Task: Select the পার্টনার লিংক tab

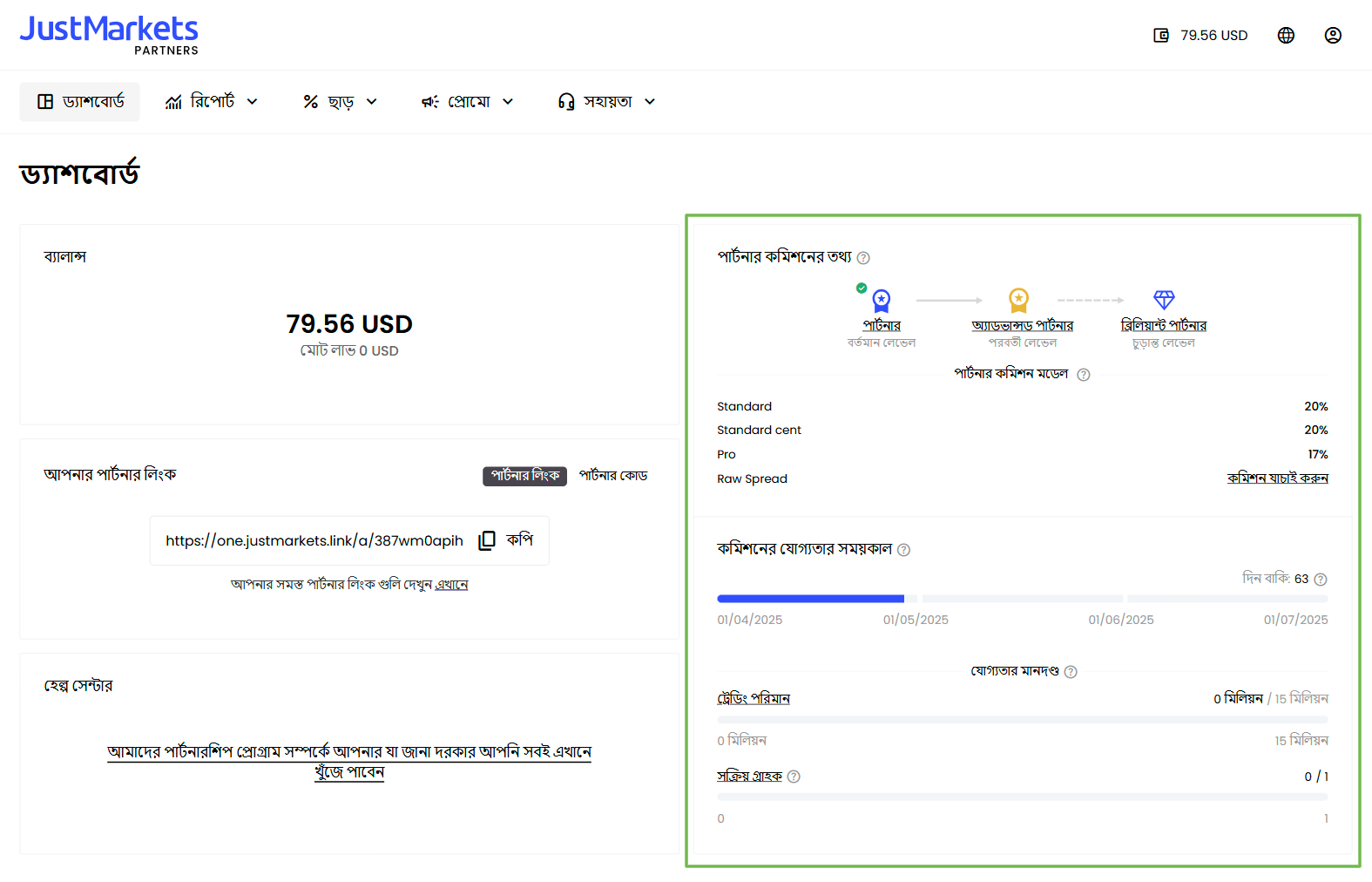Action: tap(525, 476)
